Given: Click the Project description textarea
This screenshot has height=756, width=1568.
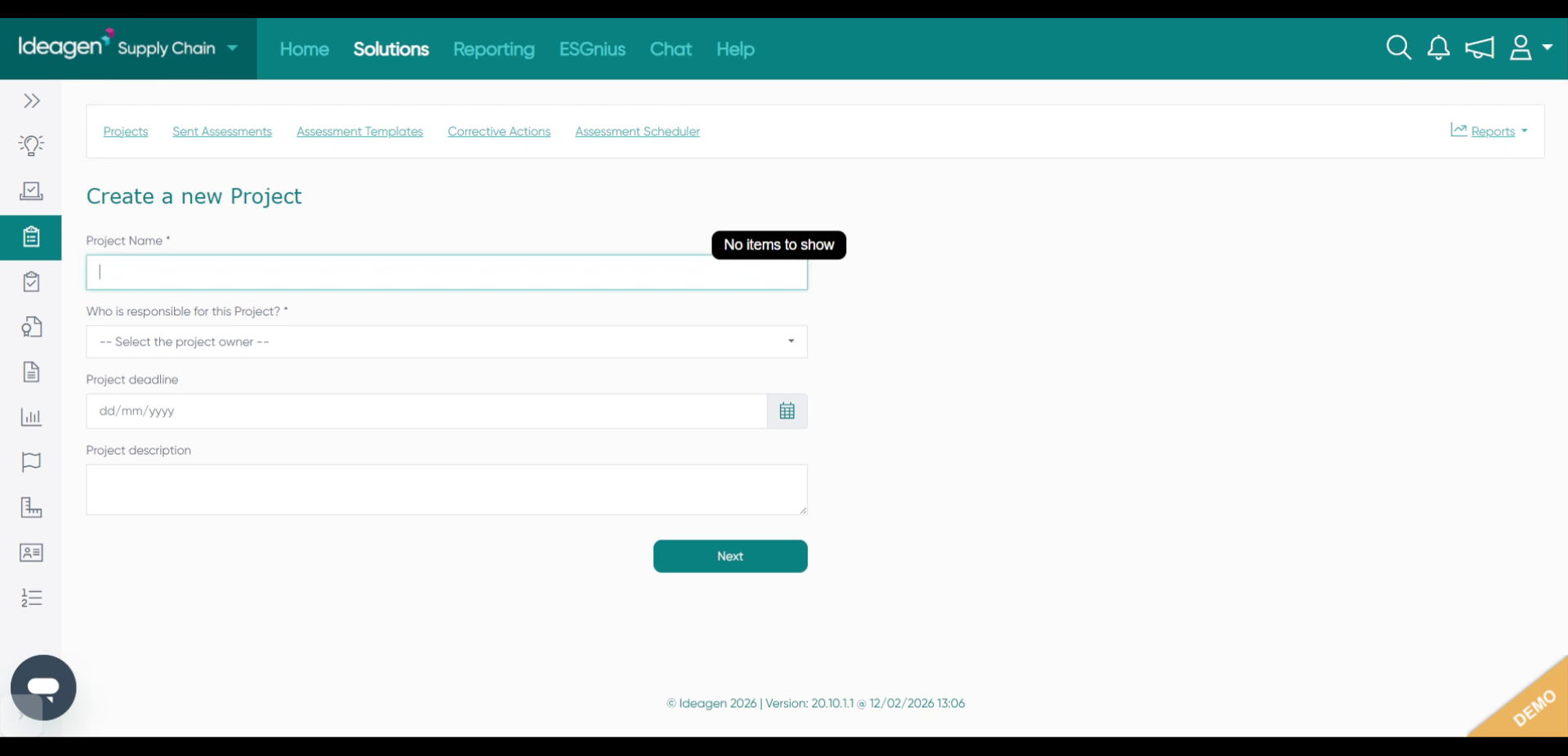Looking at the screenshot, I should pos(447,490).
